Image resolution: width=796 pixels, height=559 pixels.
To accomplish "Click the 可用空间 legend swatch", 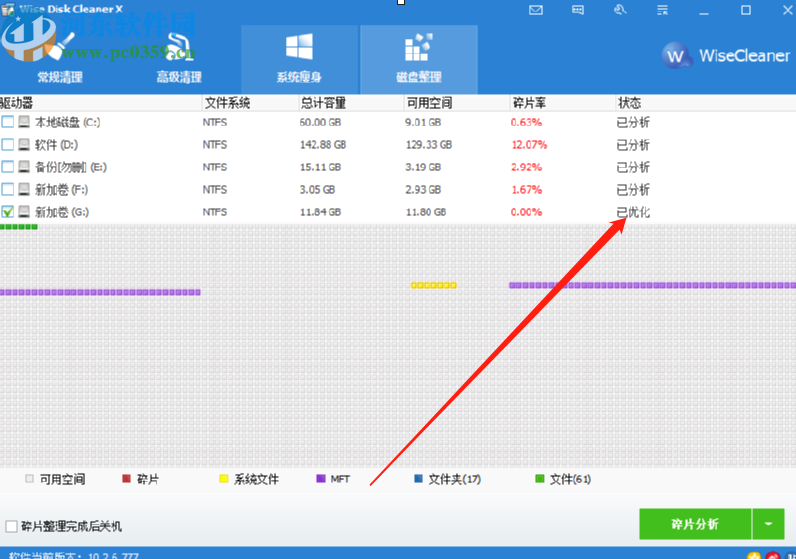I will coord(29,479).
